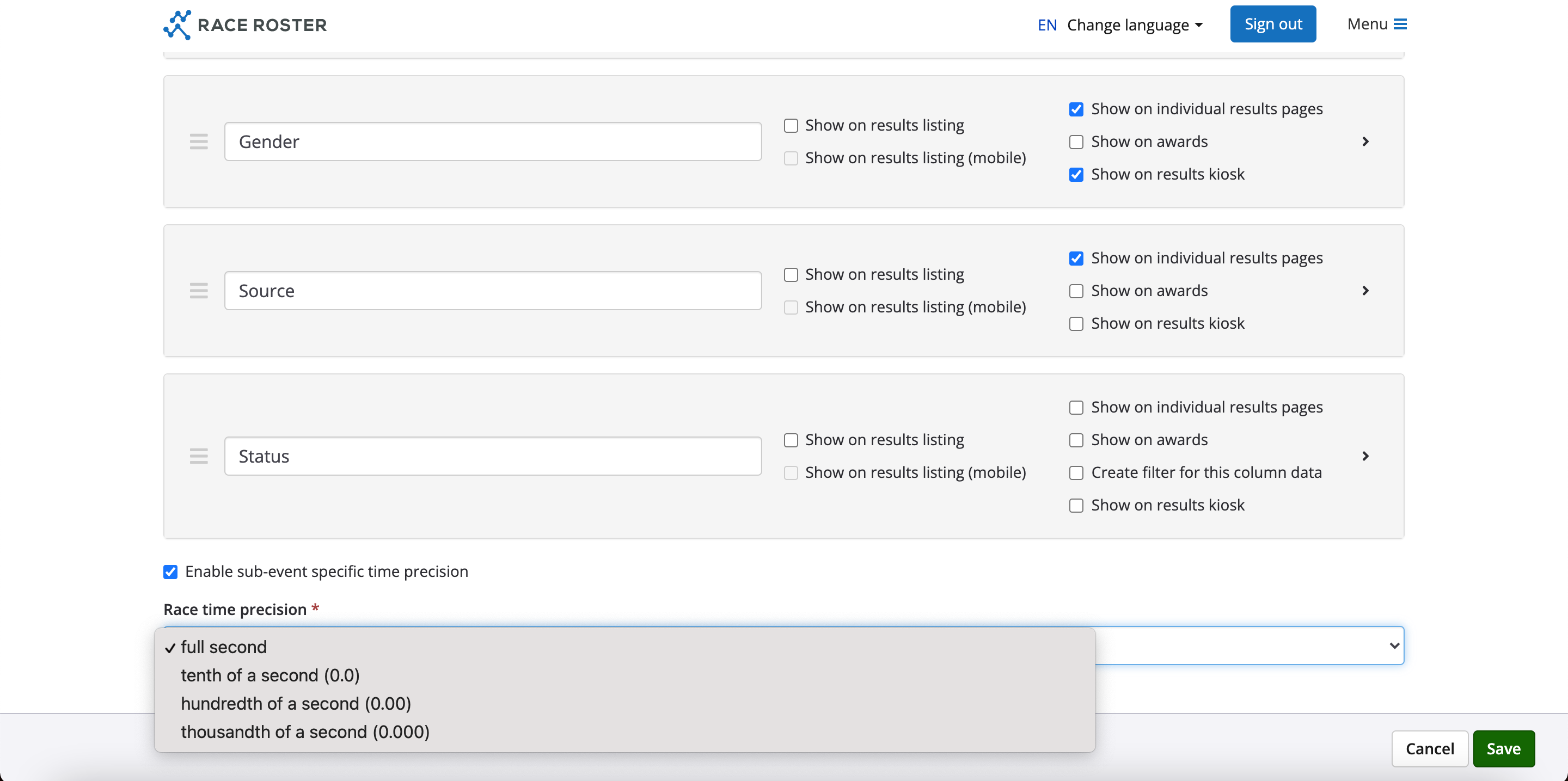This screenshot has width=1568, height=781.
Task: Click the drag handle beside Status field
Action: tap(198, 456)
